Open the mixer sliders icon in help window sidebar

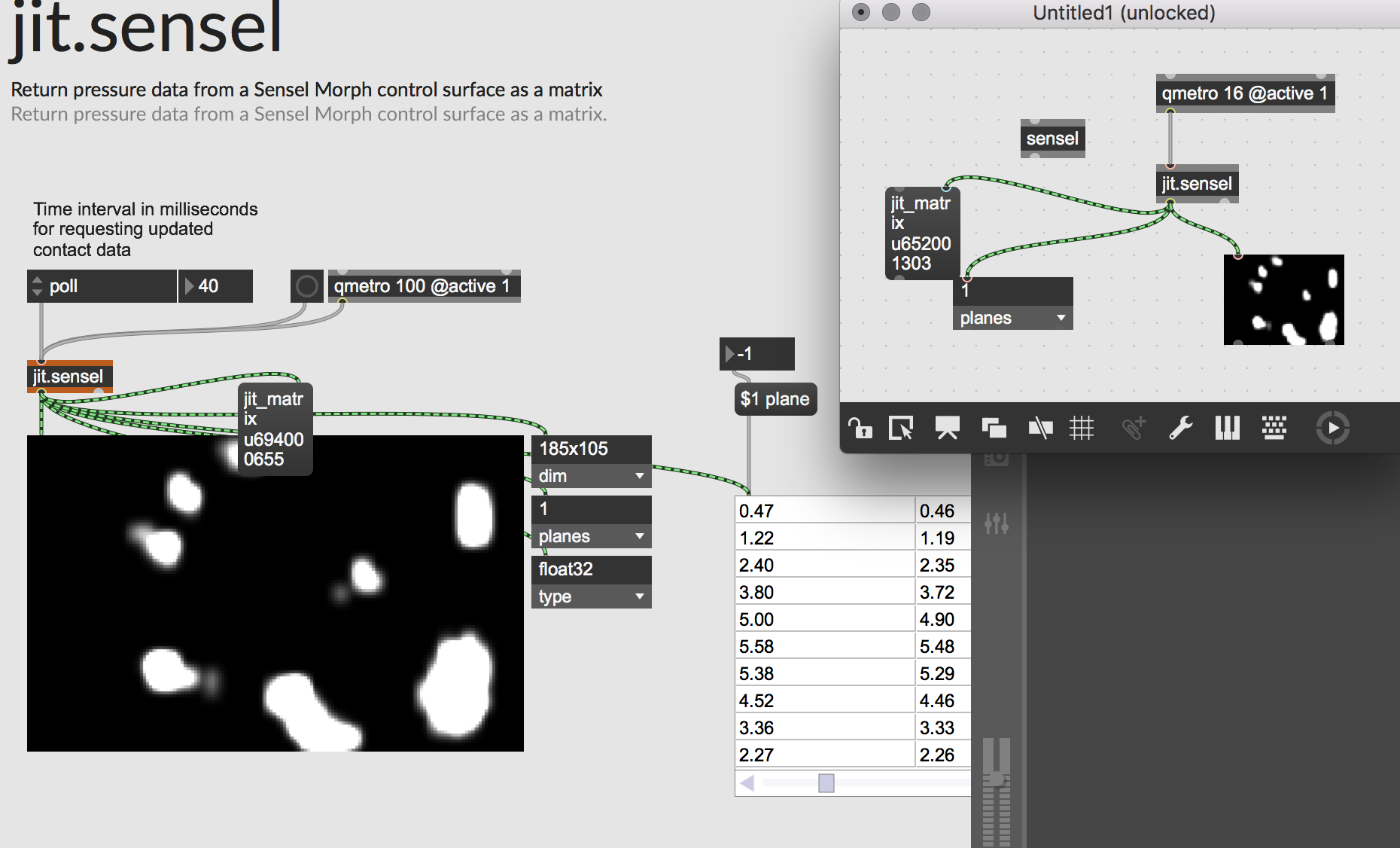coord(996,523)
